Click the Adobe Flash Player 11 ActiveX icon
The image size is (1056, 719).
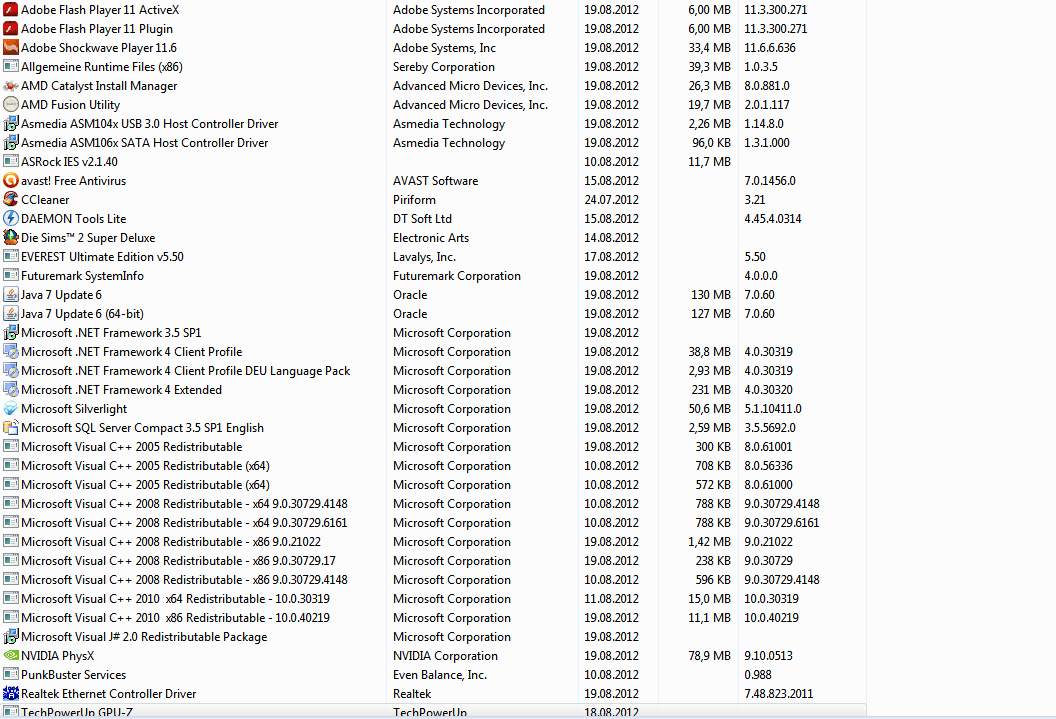click(x=10, y=10)
